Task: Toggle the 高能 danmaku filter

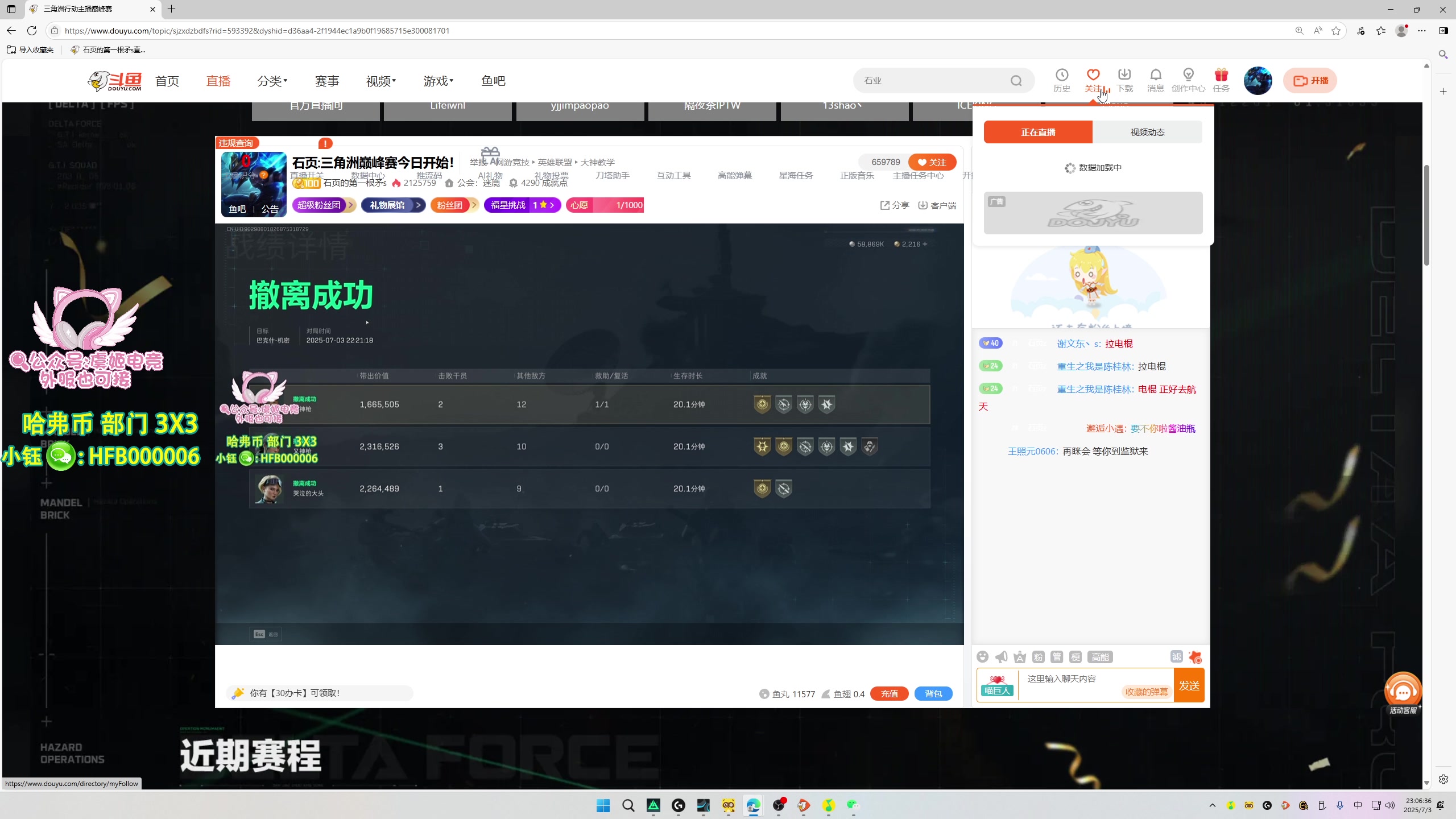Action: tap(1100, 657)
